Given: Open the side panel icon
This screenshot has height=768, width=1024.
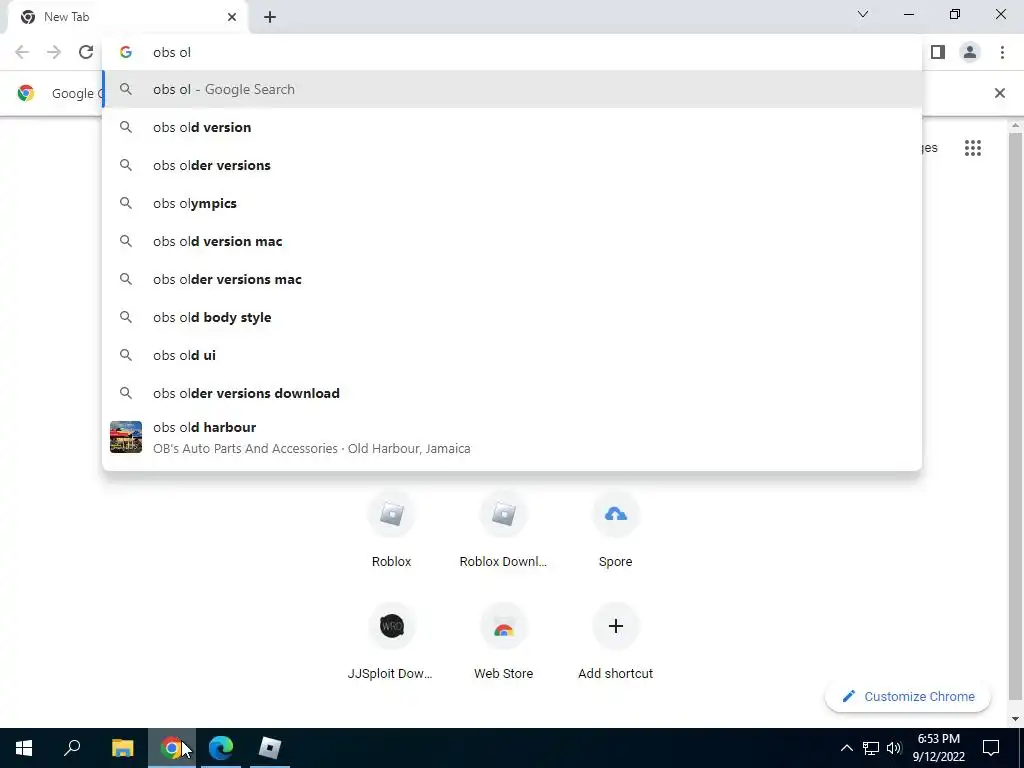Looking at the screenshot, I should [938, 52].
